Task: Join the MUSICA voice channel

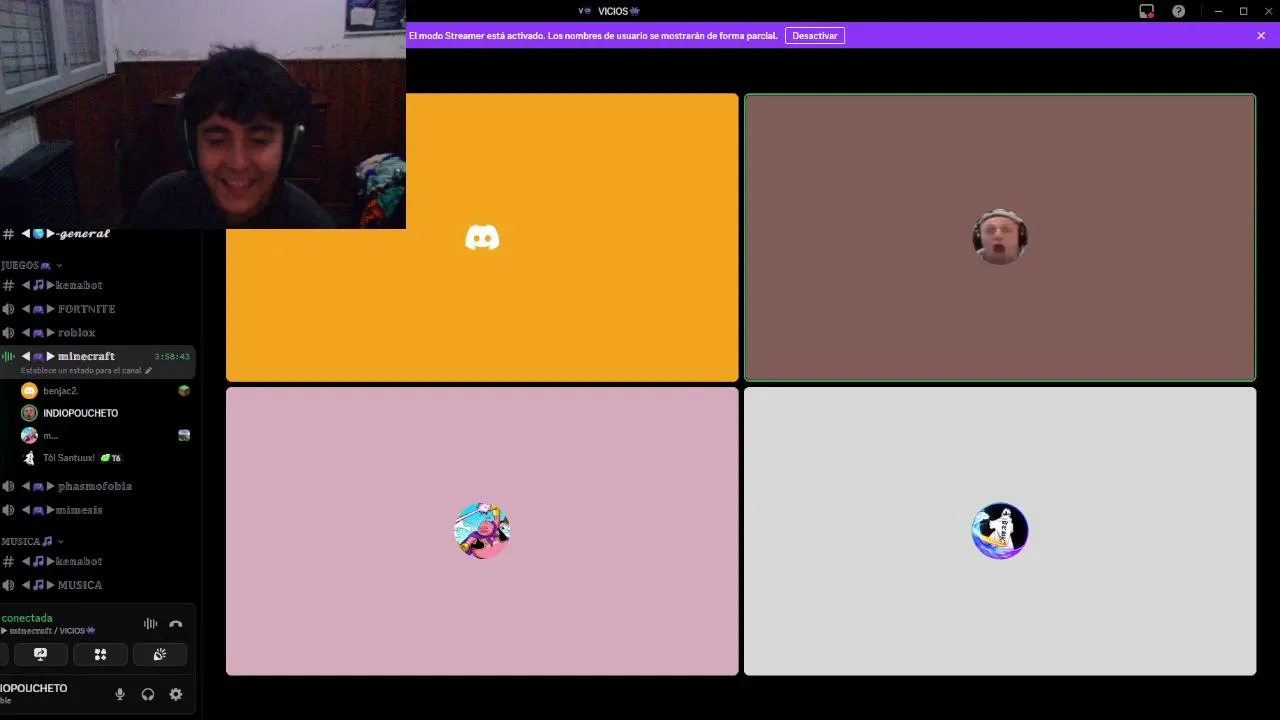Action: 98,585
